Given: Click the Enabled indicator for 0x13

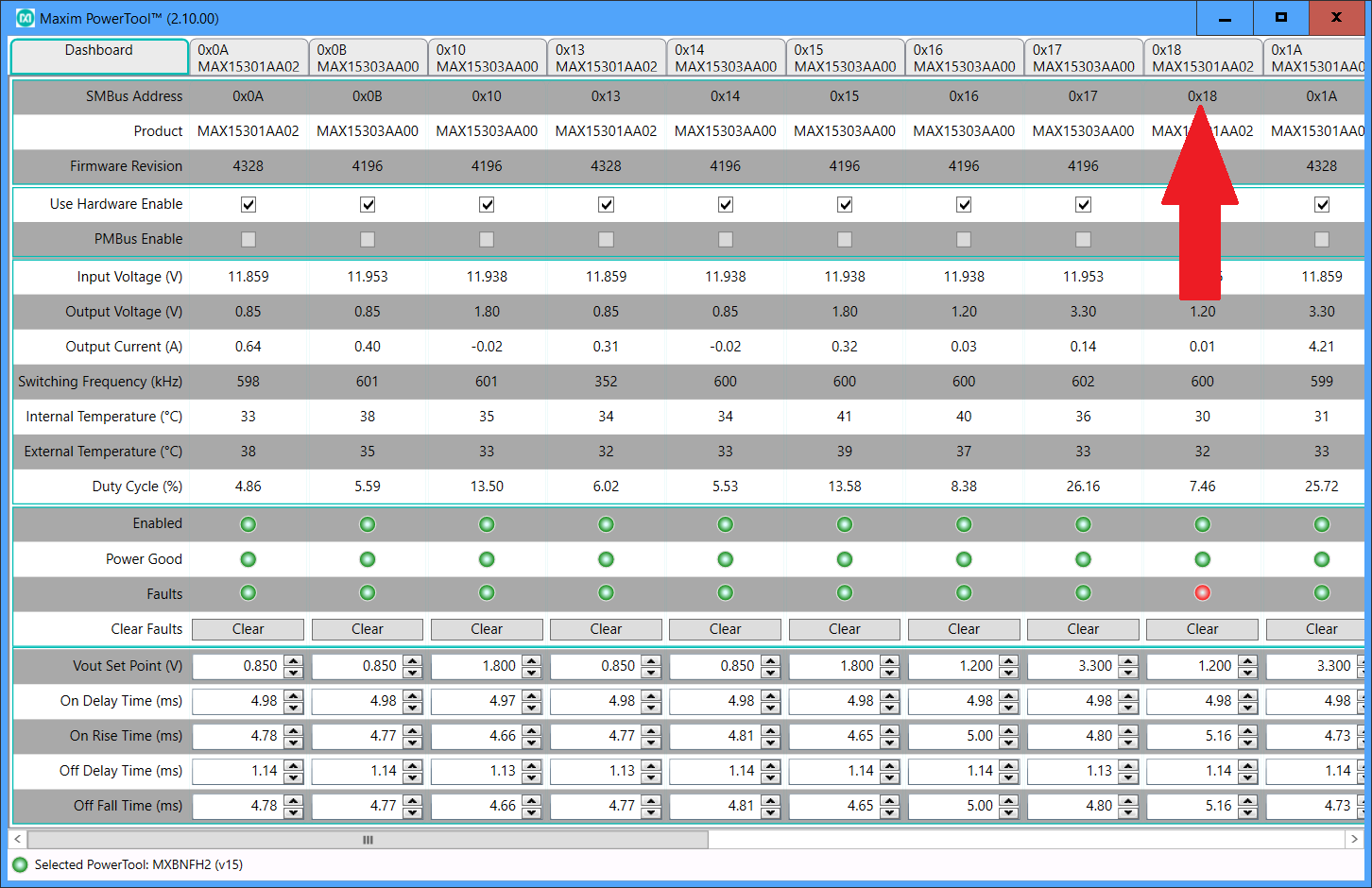Looking at the screenshot, I should 606,524.
